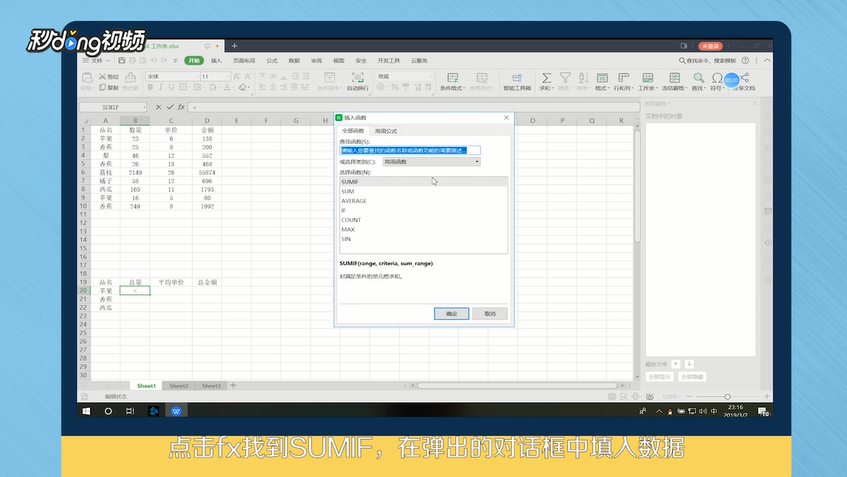Screen dimensions: 847x477
Task: Click the add new sheet plus button
Action: pos(233,385)
